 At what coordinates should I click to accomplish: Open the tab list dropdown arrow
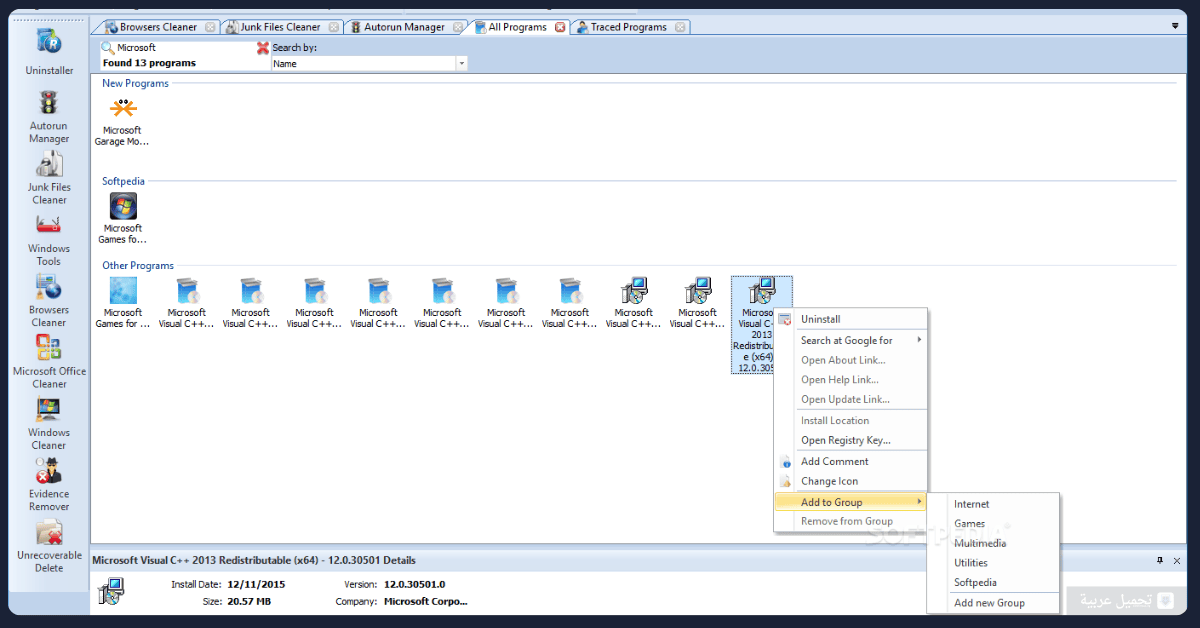point(1175,26)
